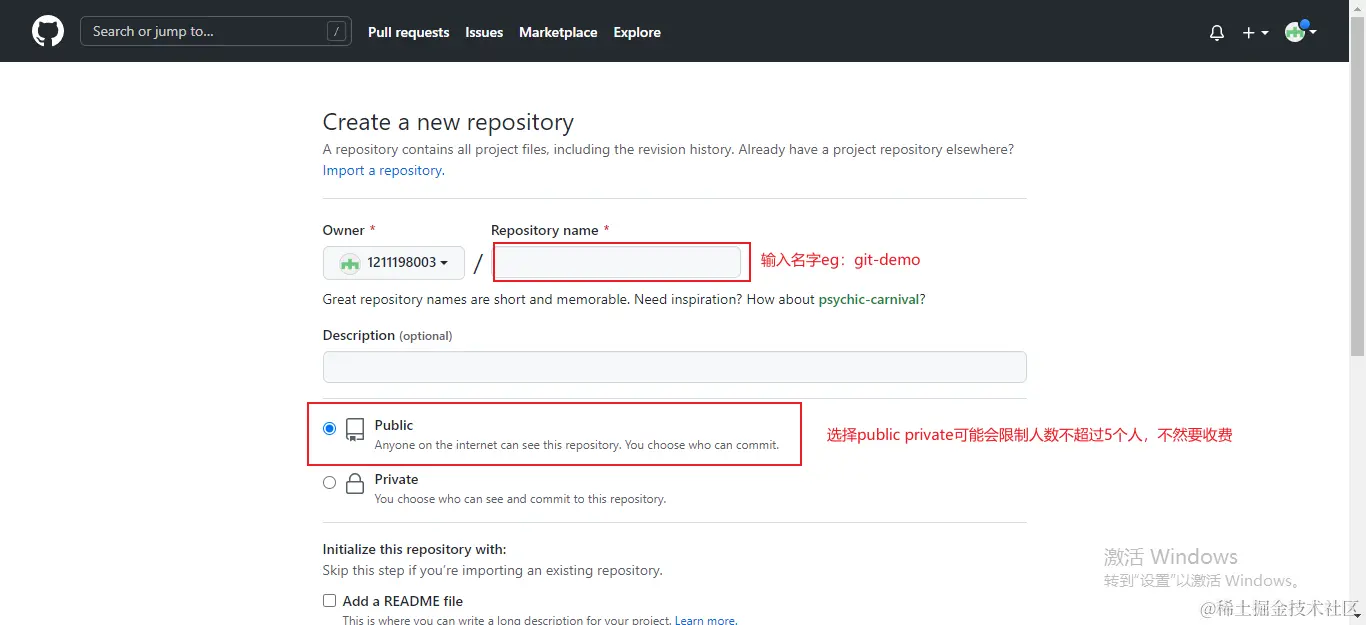This screenshot has height=625, width=1366.
Task: Go to Pull requests
Action: coord(408,32)
